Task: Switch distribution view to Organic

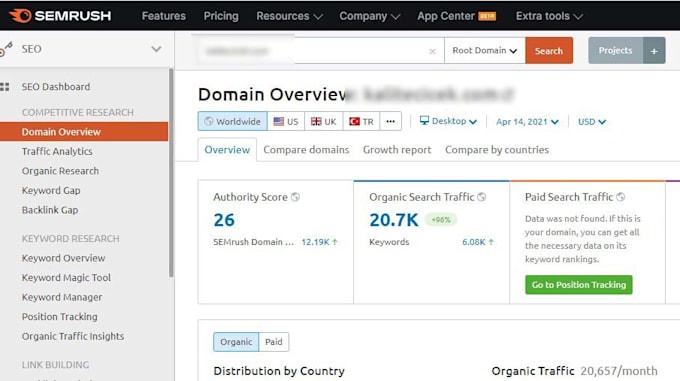Action: click(236, 342)
